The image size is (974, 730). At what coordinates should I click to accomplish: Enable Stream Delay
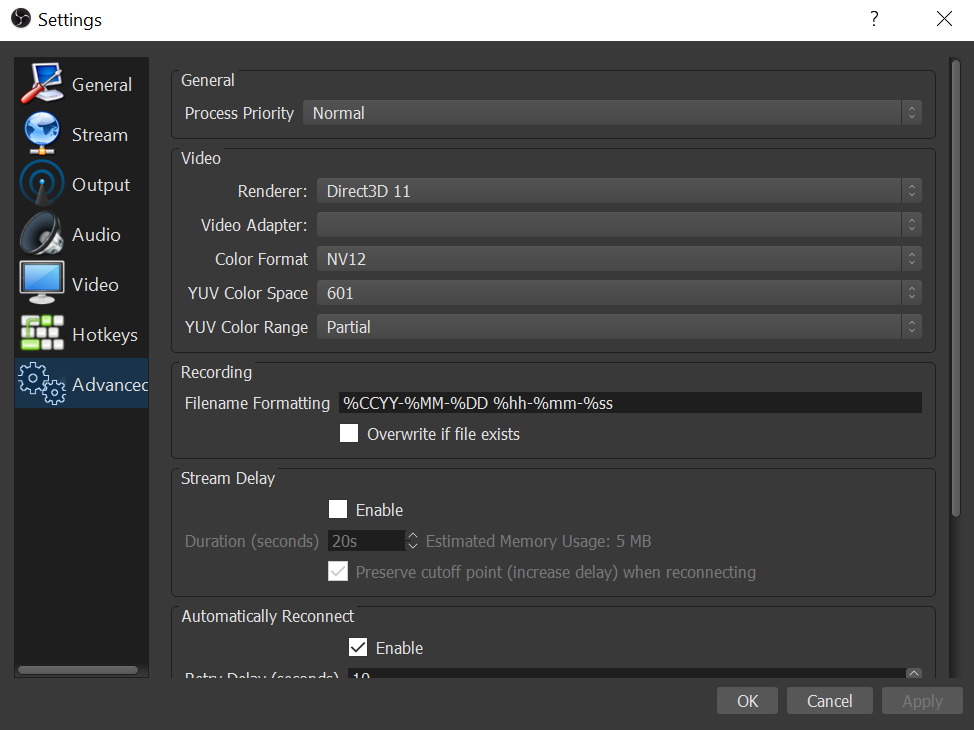[x=338, y=509]
